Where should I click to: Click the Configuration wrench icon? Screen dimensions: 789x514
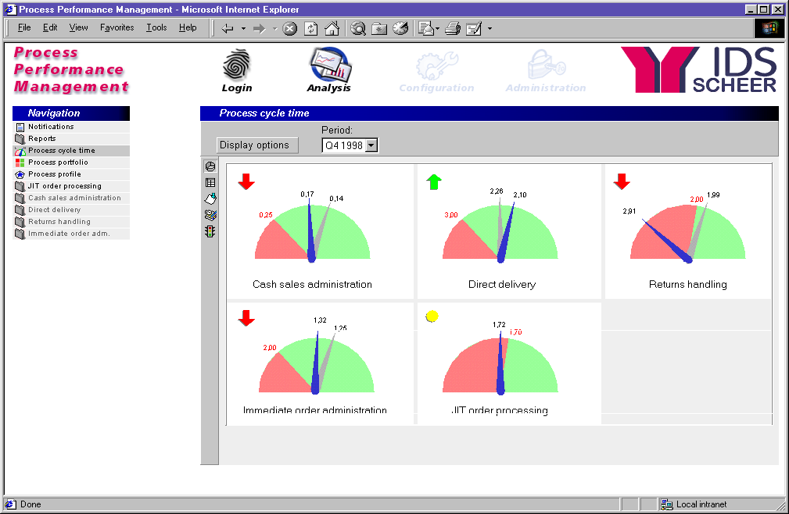[x=437, y=65]
